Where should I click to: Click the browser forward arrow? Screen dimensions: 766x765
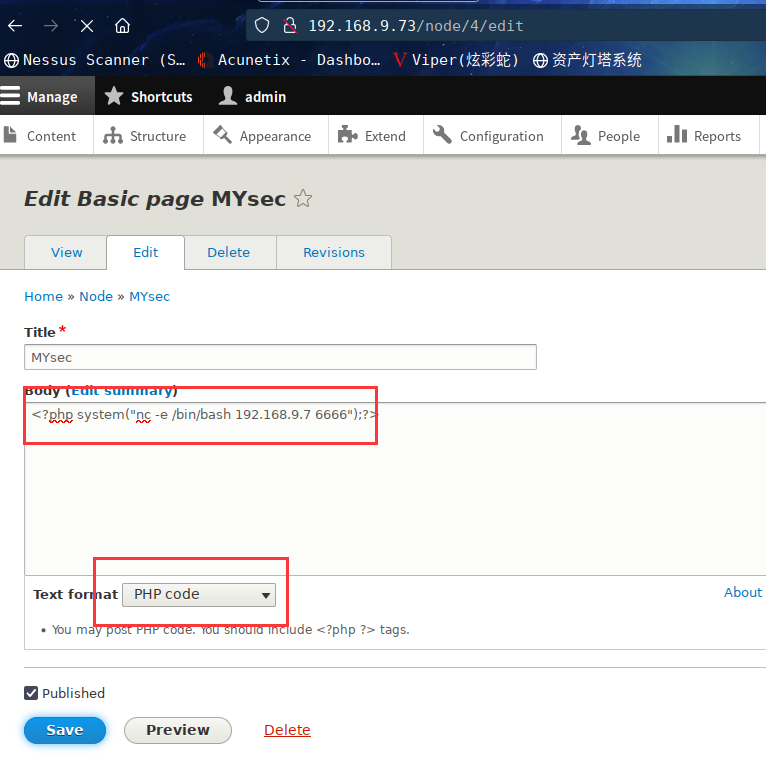pyautogui.click(x=51, y=25)
